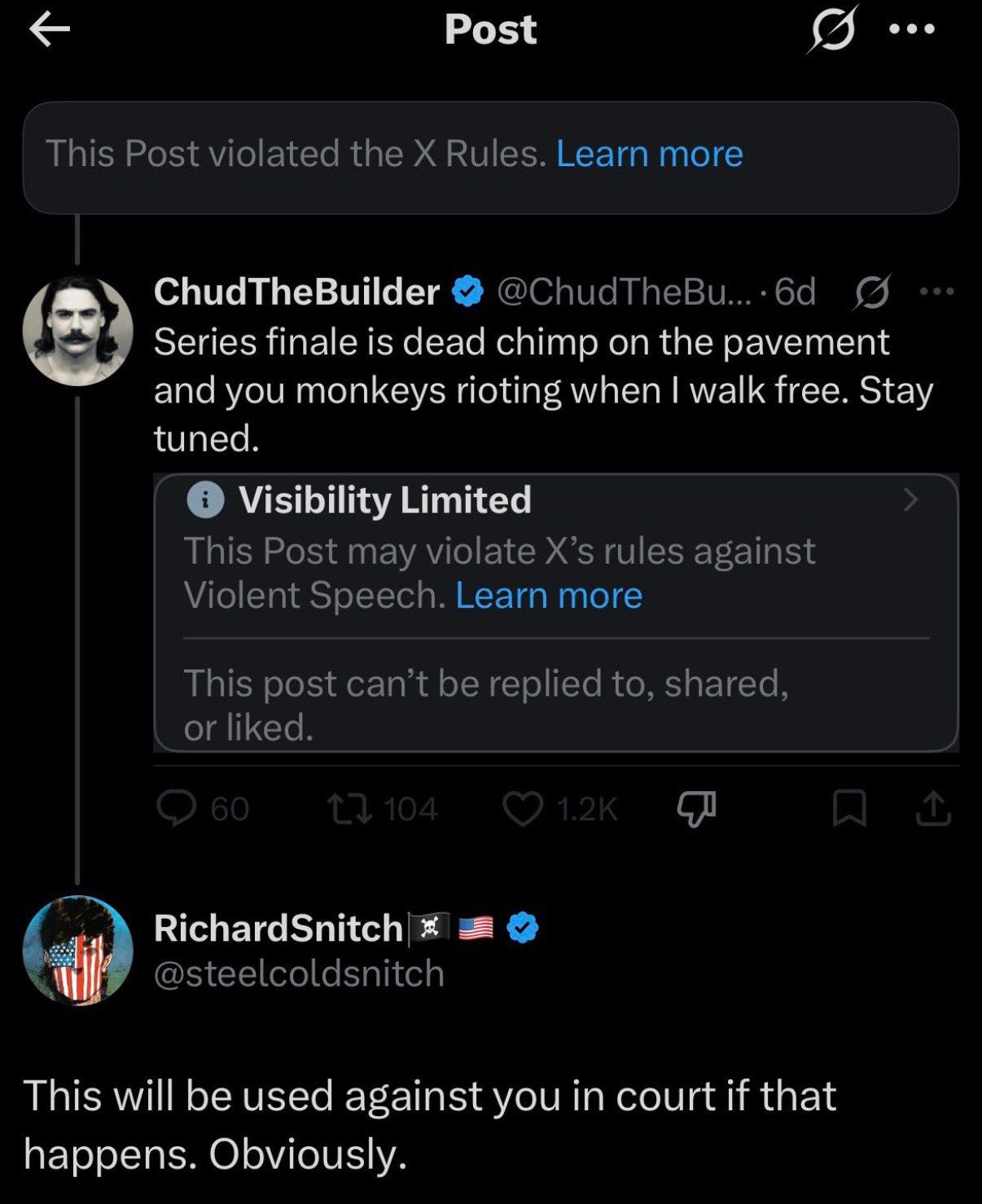Open Learn more about Violent Speech rules
The image size is (982, 1204).
(549, 595)
